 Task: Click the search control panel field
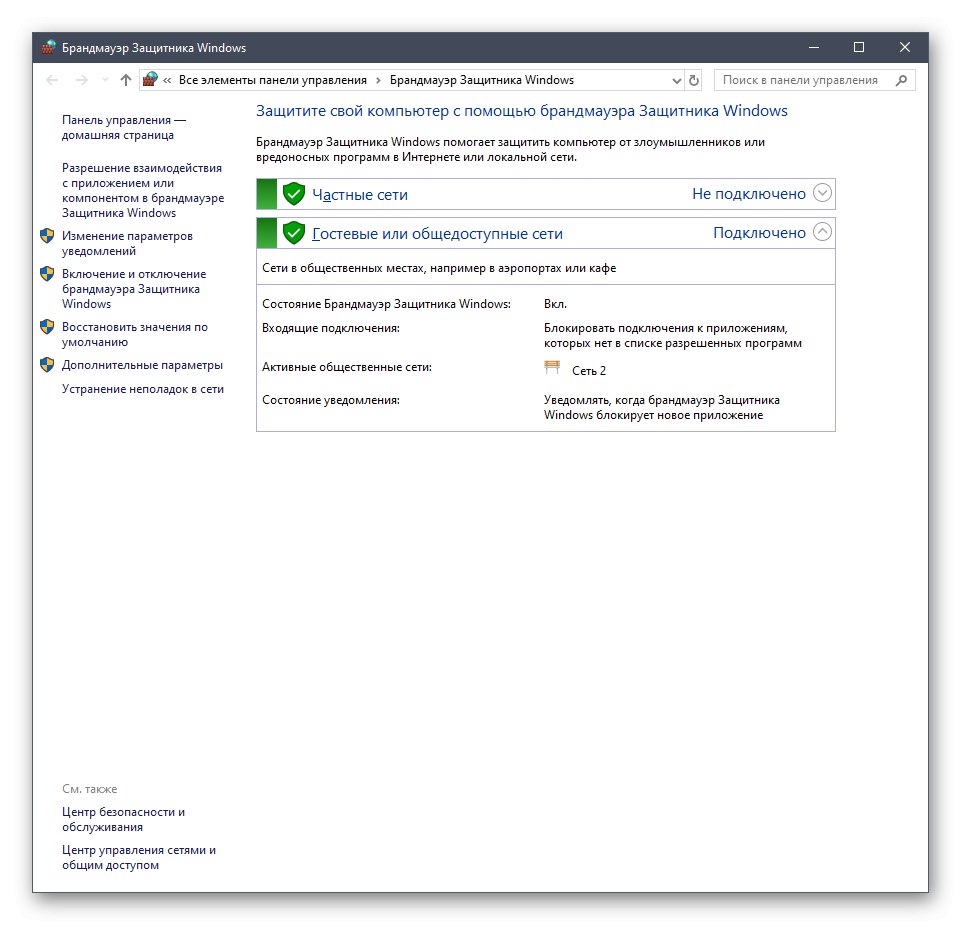[x=814, y=80]
